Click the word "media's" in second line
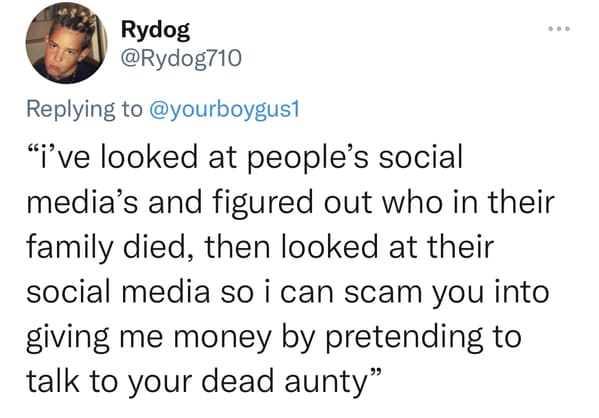The height and width of the screenshot is (418, 599). tap(82, 203)
